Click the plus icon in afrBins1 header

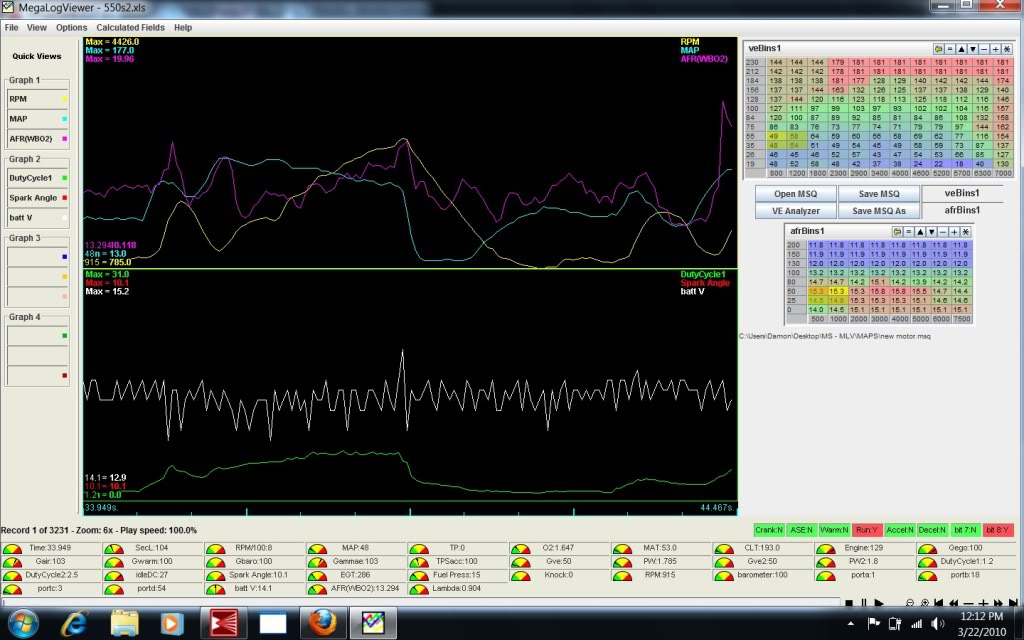954,232
